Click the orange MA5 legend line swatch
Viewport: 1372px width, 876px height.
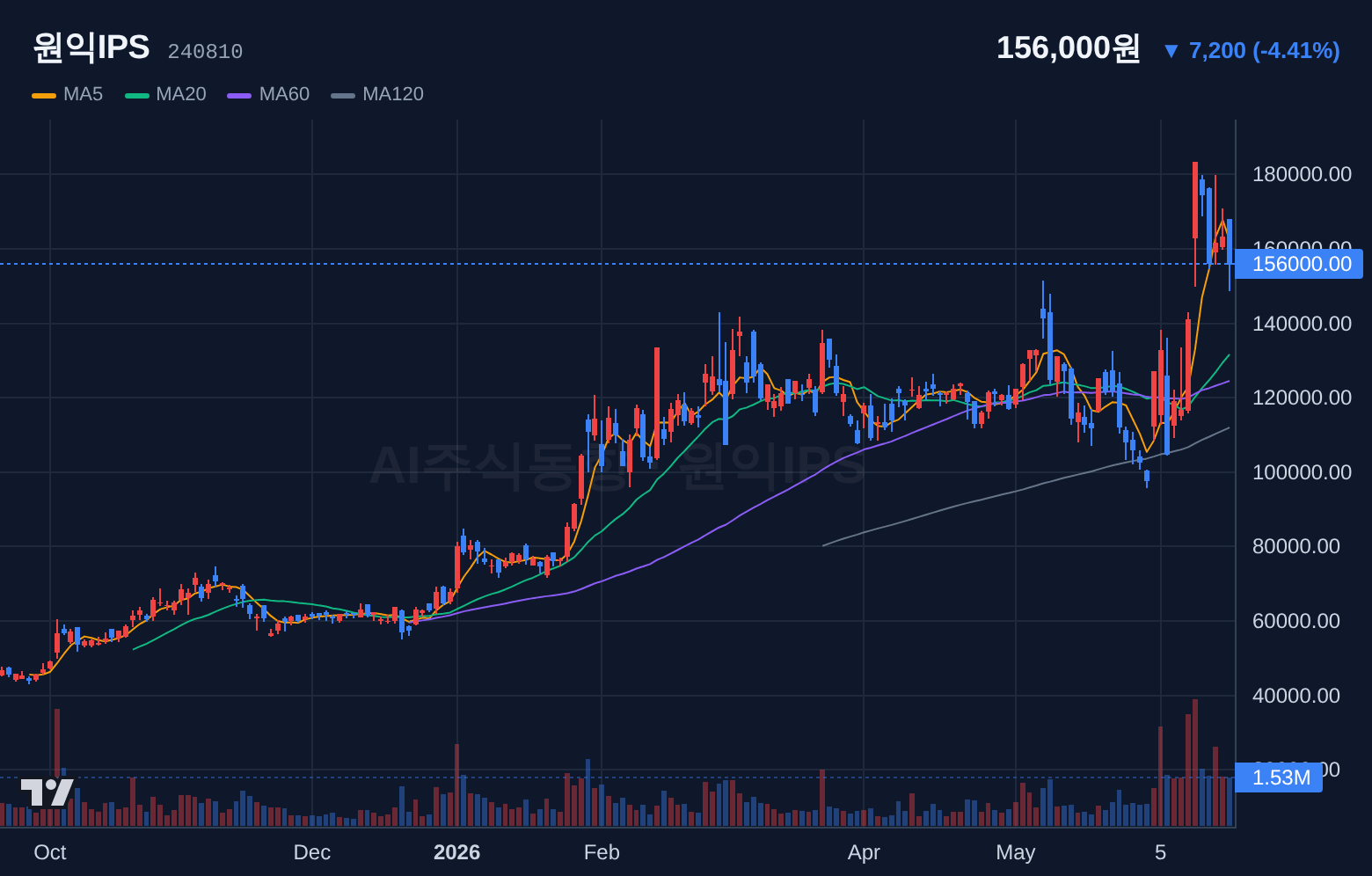click(44, 95)
